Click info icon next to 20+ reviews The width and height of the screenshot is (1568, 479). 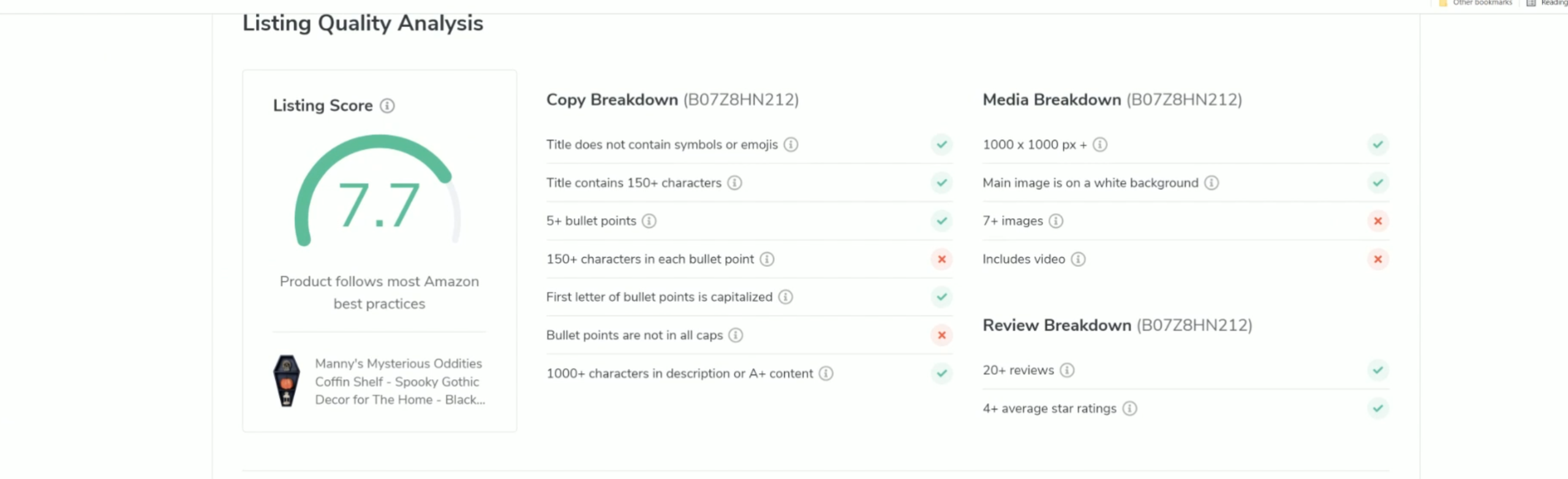coord(1067,370)
